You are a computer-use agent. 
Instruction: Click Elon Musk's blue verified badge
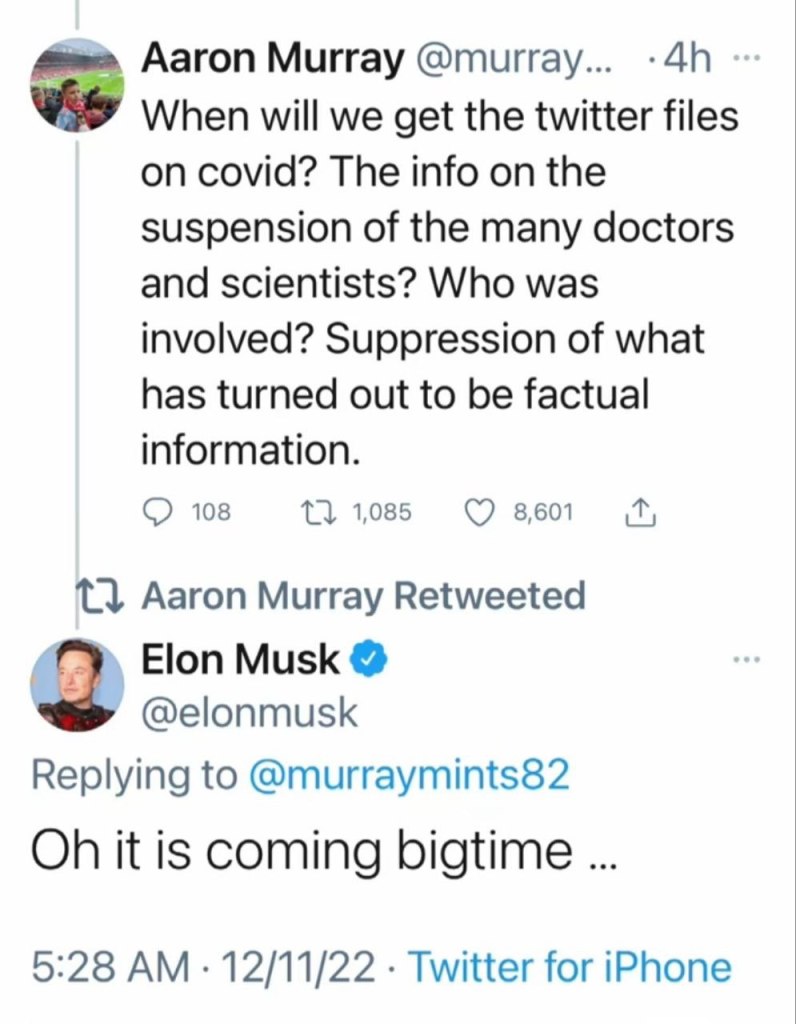(368, 660)
